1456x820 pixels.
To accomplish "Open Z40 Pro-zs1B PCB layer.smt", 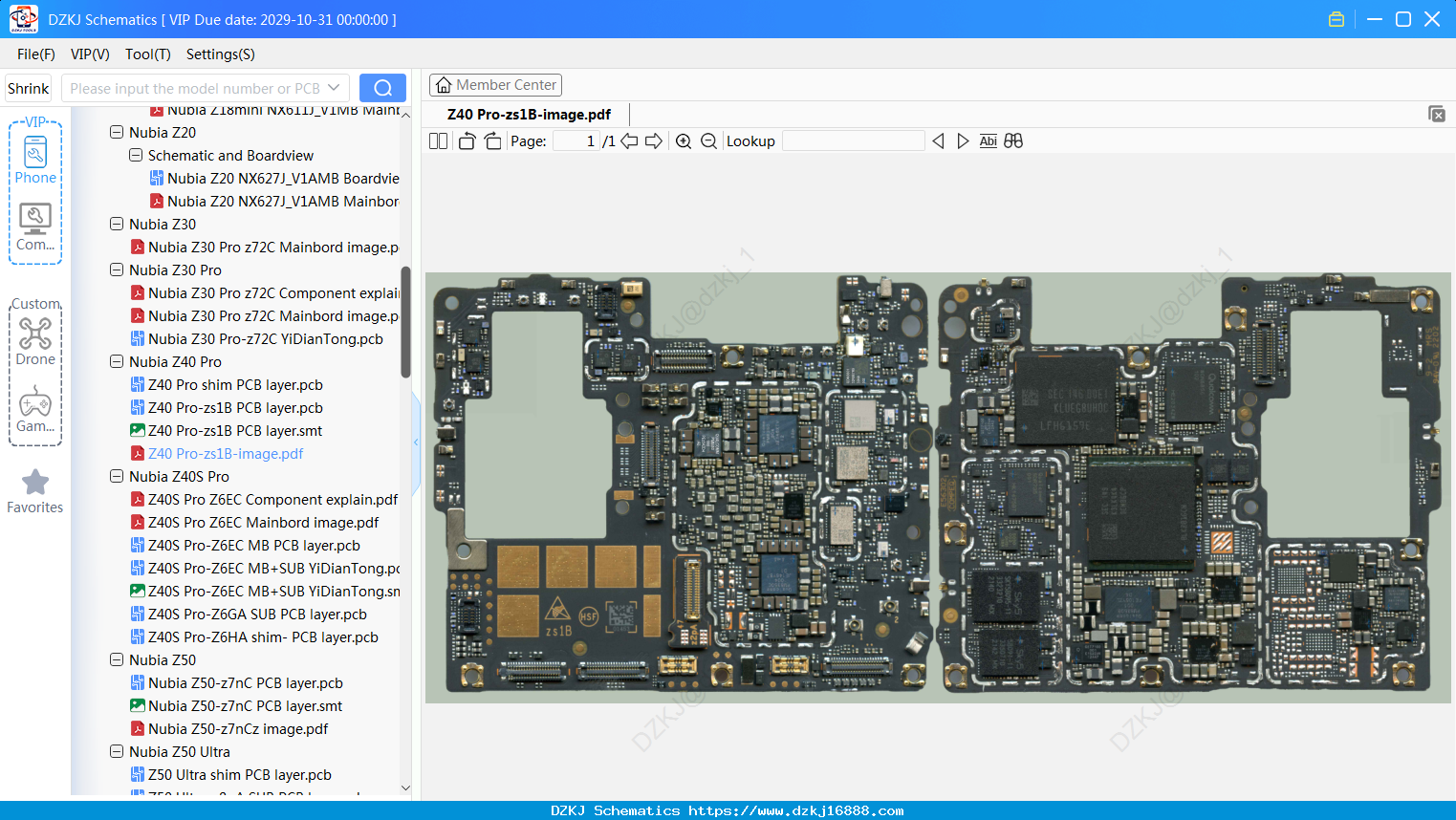I will click(x=227, y=431).
